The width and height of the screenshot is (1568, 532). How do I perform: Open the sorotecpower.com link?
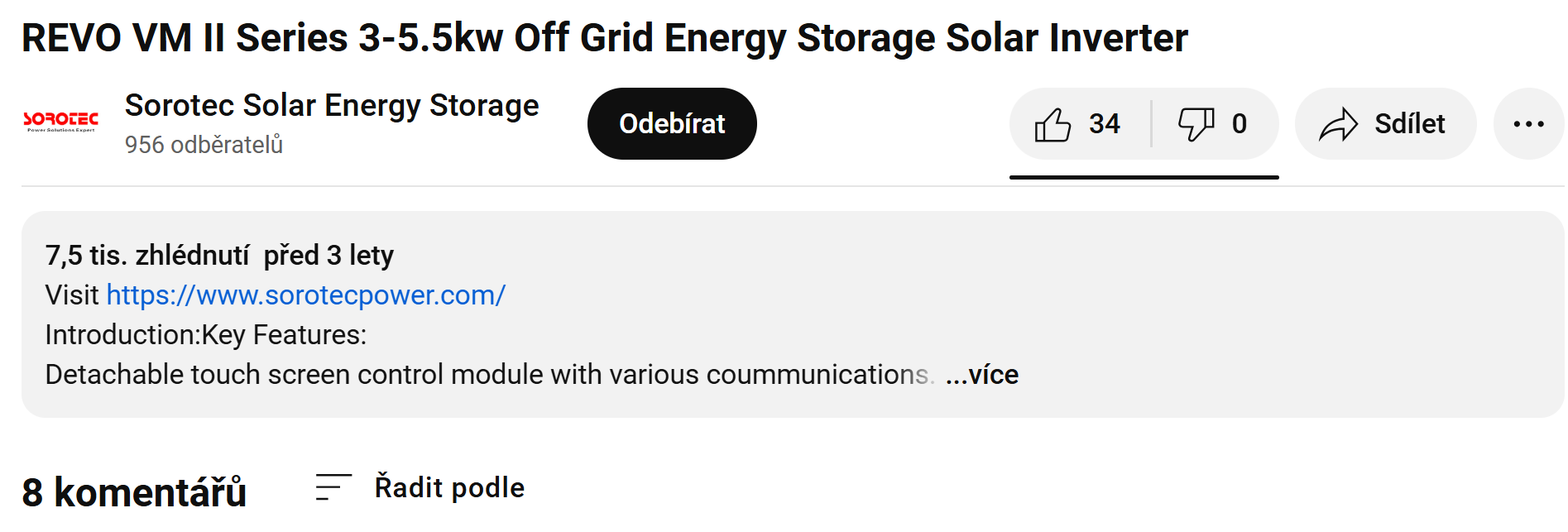(305, 295)
